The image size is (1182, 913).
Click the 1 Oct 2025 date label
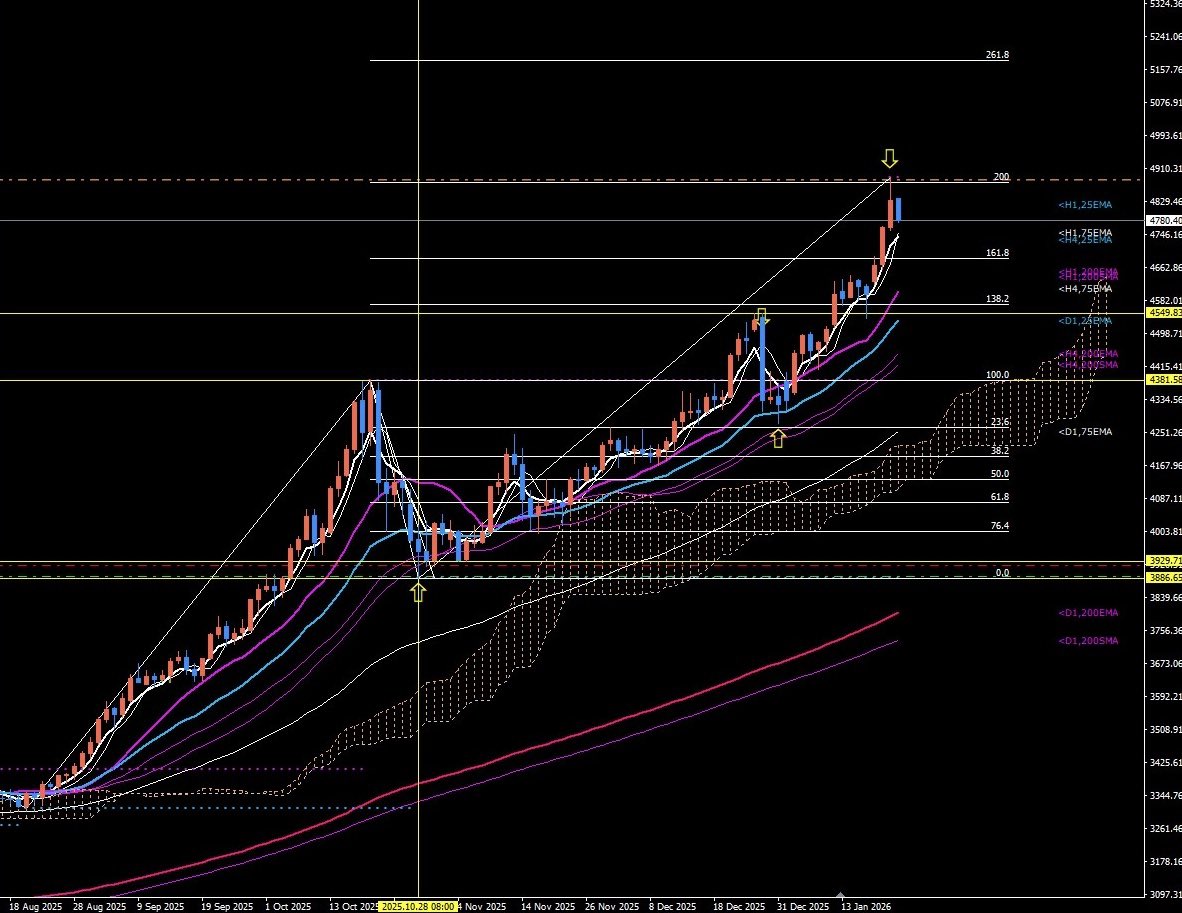point(288,907)
